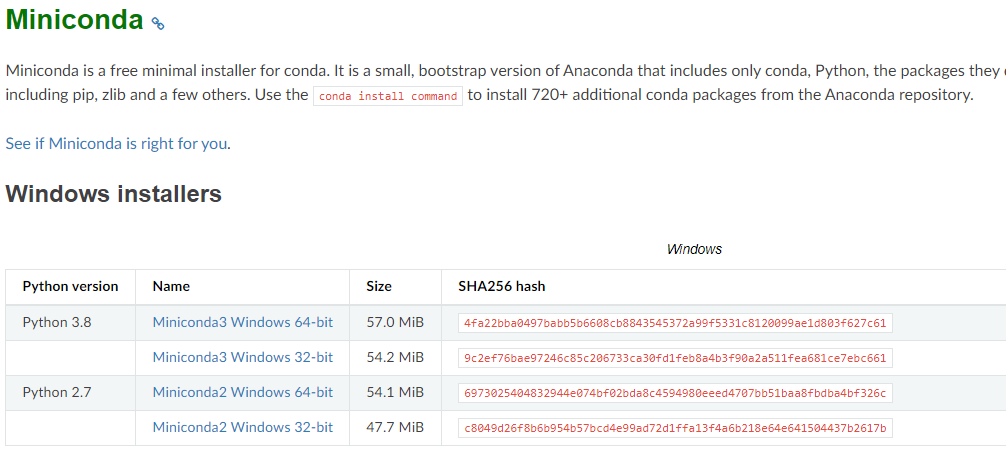Click the SHA256 hash column header
The height and width of the screenshot is (450, 1006).
coord(502,286)
